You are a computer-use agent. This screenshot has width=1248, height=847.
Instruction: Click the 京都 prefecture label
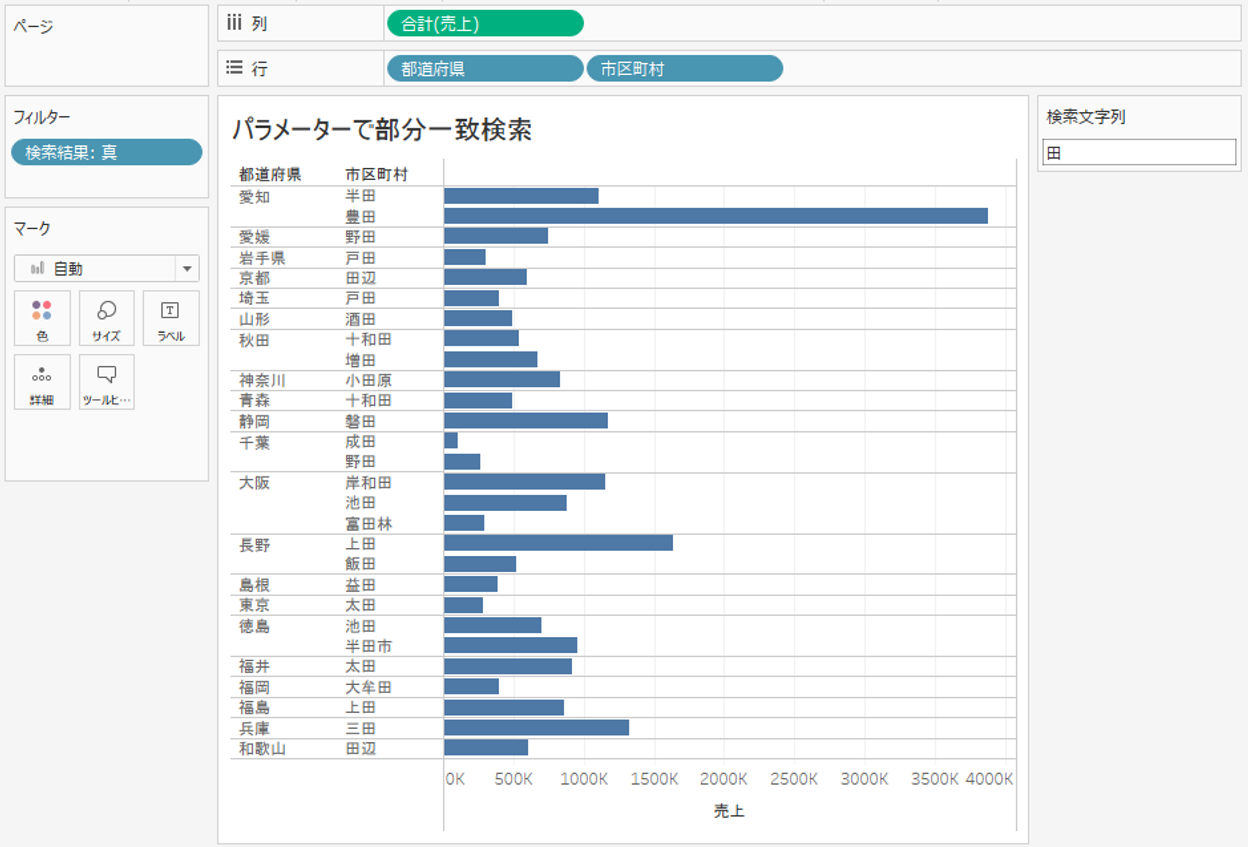tap(254, 277)
